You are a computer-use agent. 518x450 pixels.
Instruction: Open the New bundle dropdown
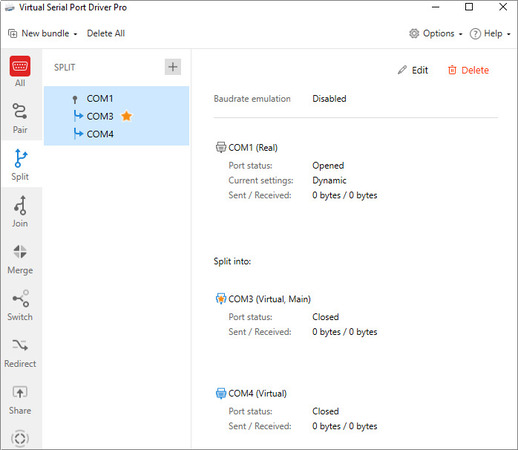(x=43, y=33)
